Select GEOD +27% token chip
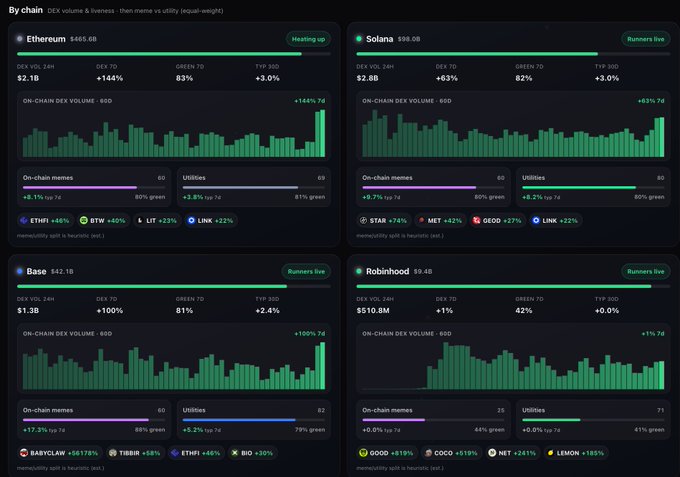This screenshot has height=477, width=680. pos(497,221)
